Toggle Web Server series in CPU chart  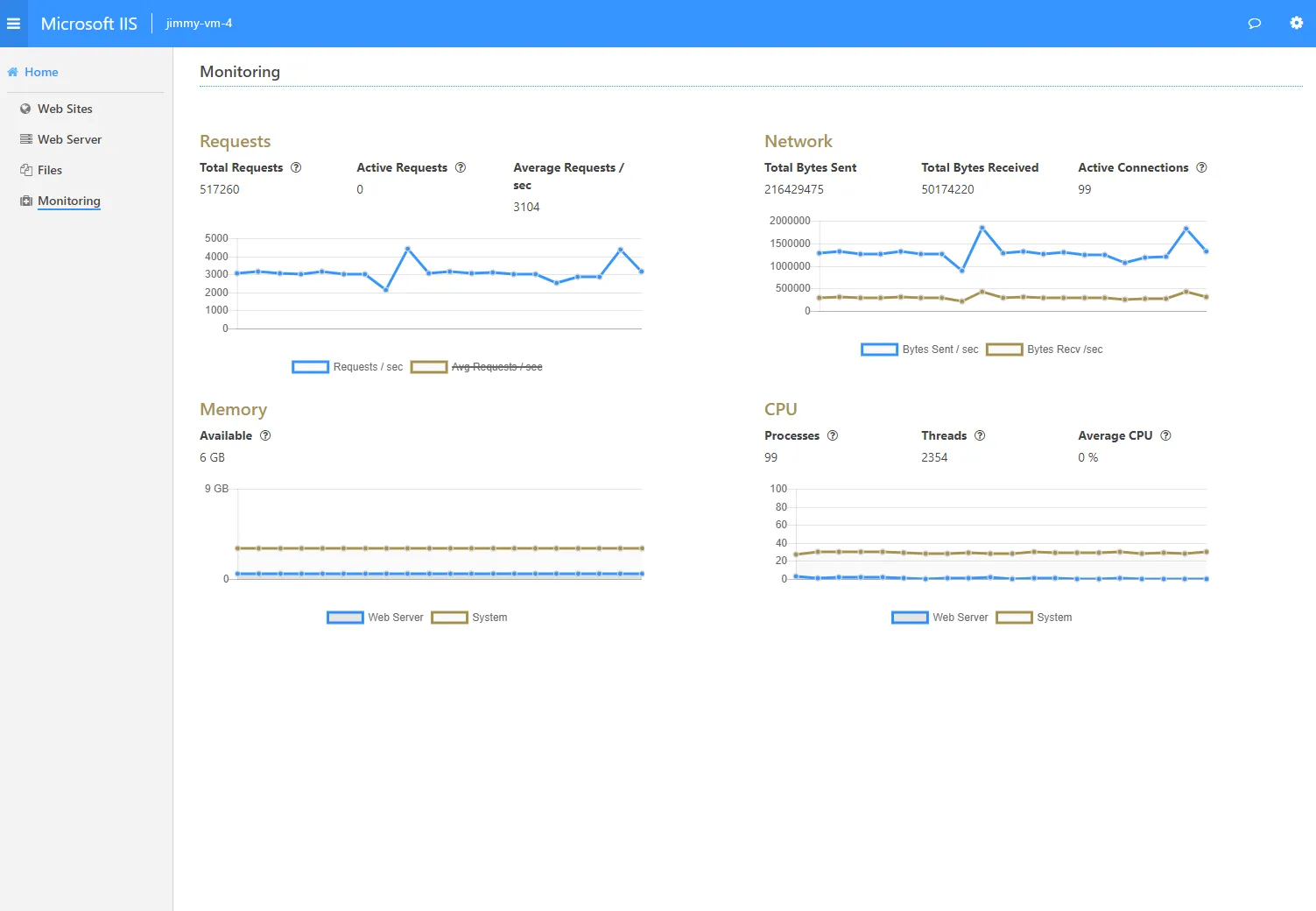[961, 617]
